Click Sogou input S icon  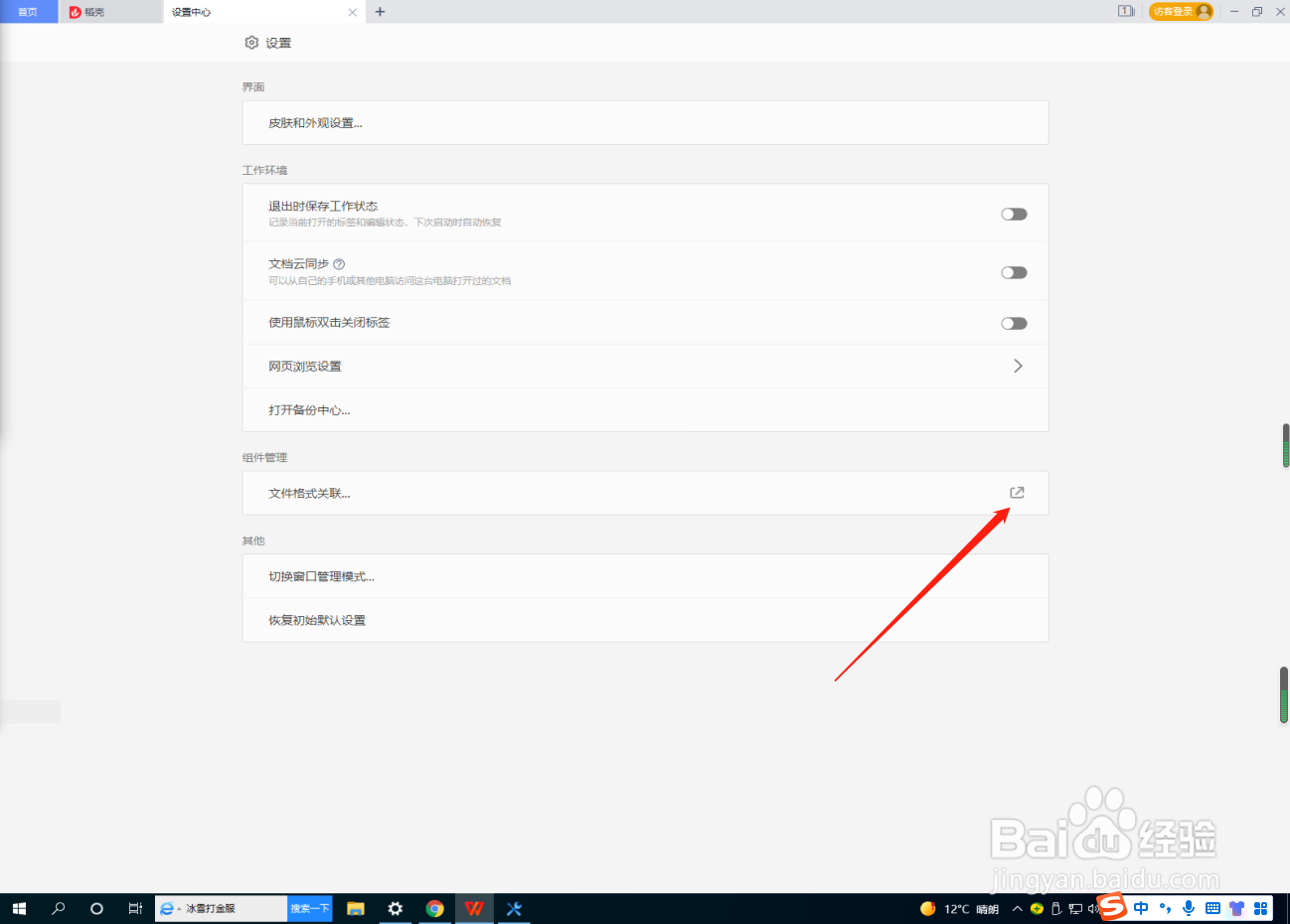(1112, 906)
